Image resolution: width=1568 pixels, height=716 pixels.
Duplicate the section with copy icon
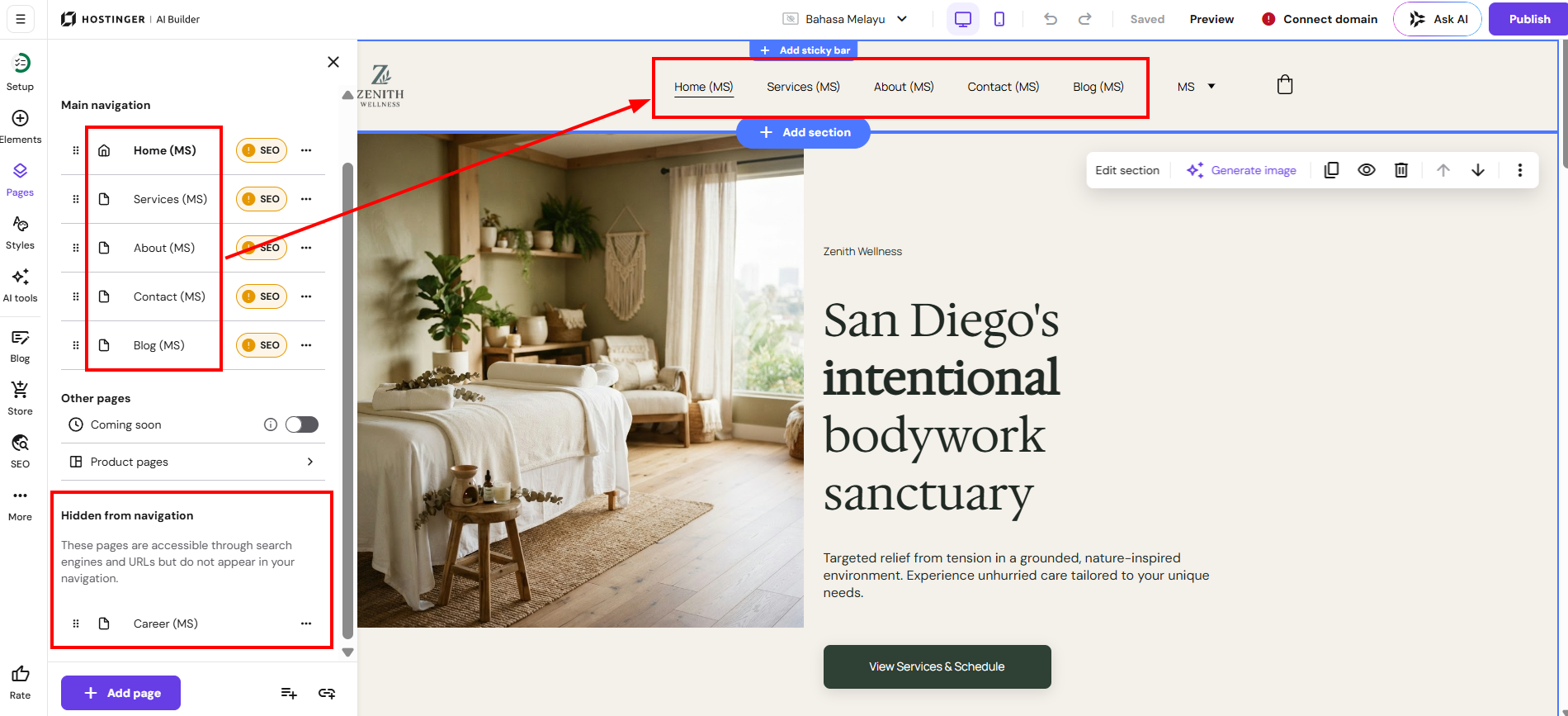click(1331, 170)
